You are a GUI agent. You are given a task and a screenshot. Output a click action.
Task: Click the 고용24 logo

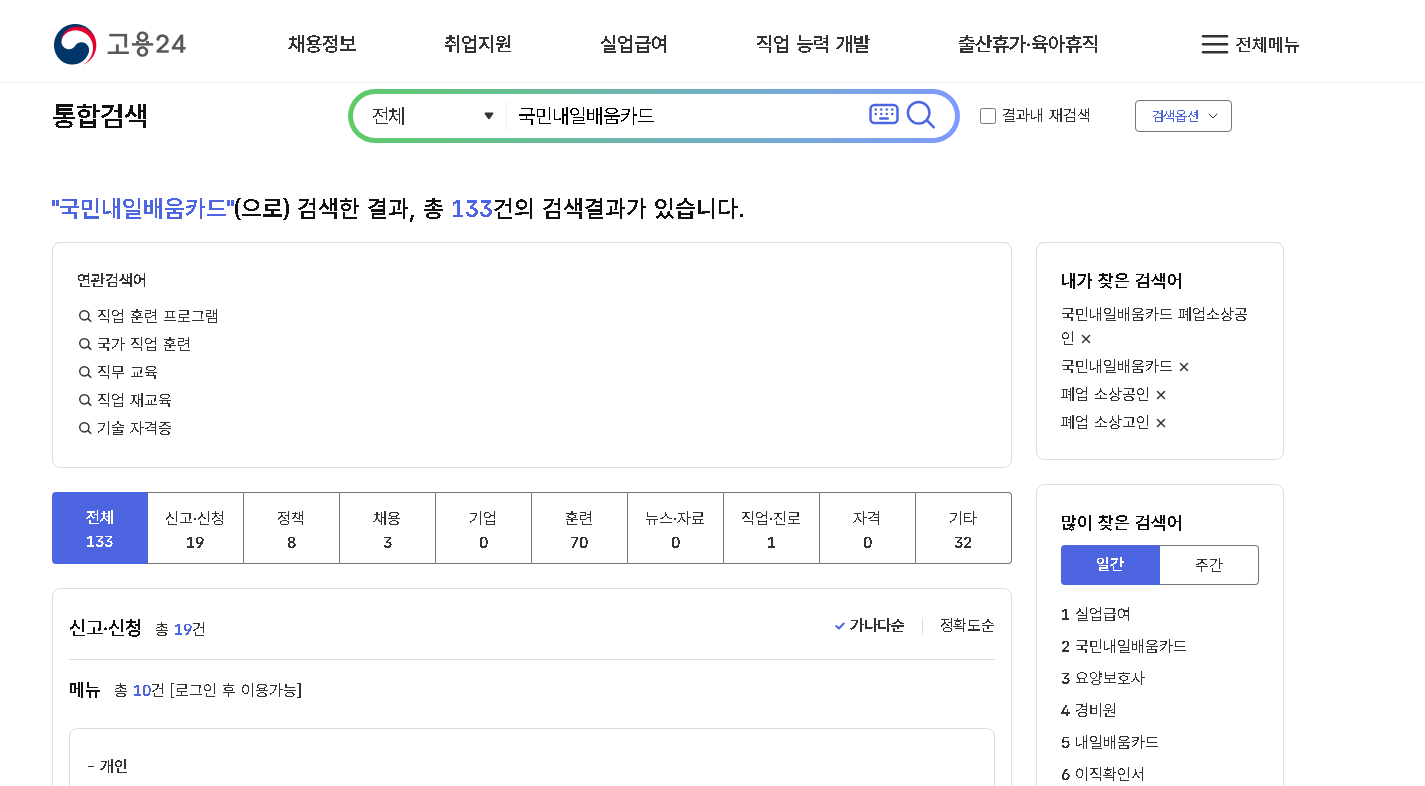point(120,44)
